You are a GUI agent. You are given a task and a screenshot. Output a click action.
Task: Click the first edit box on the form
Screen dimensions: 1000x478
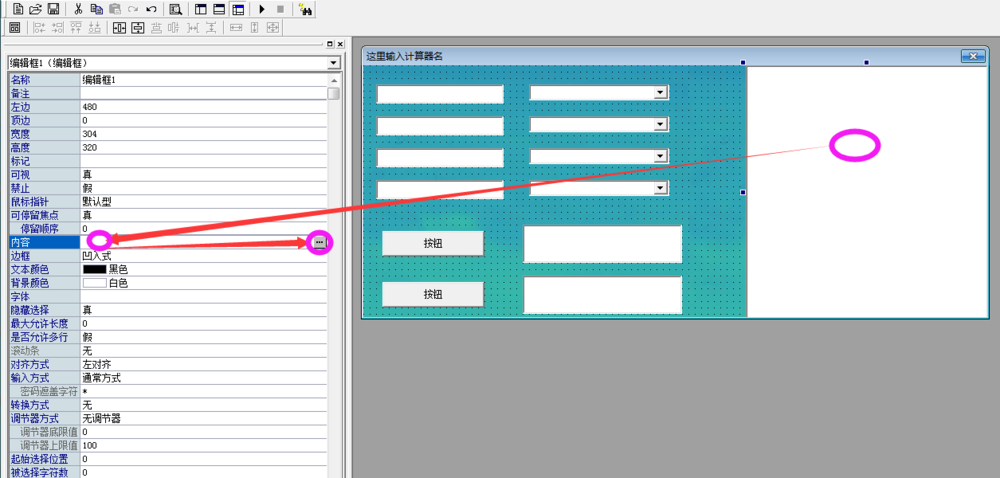440,94
